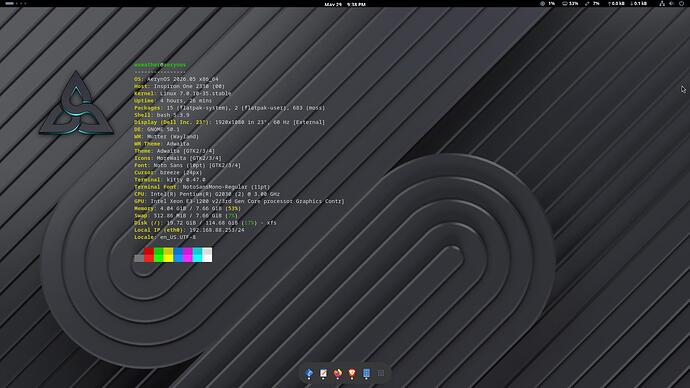Show the applications grid from the dock

(x=381, y=373)
